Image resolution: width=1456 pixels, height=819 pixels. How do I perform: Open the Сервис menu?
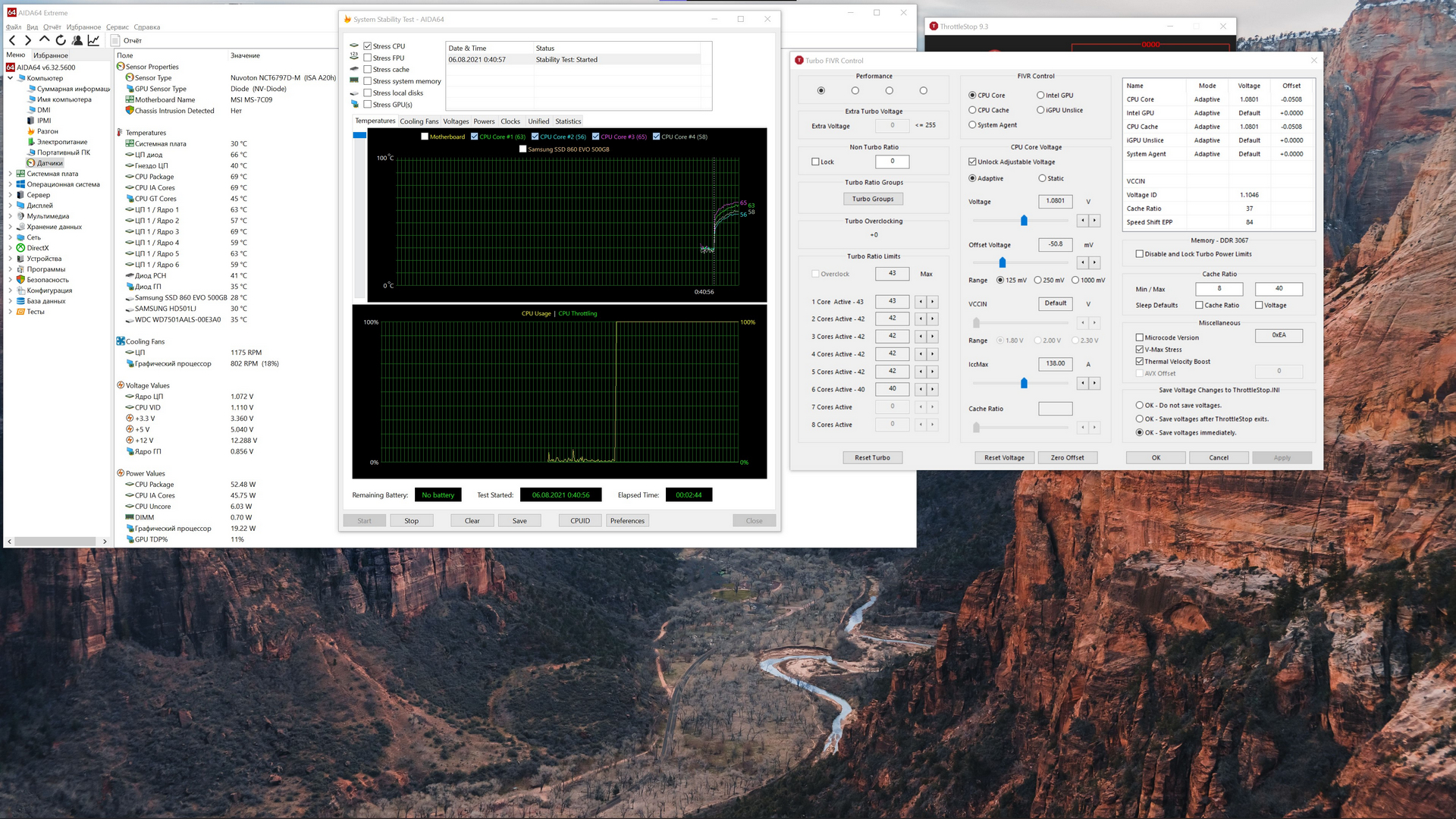coord(117,27)
